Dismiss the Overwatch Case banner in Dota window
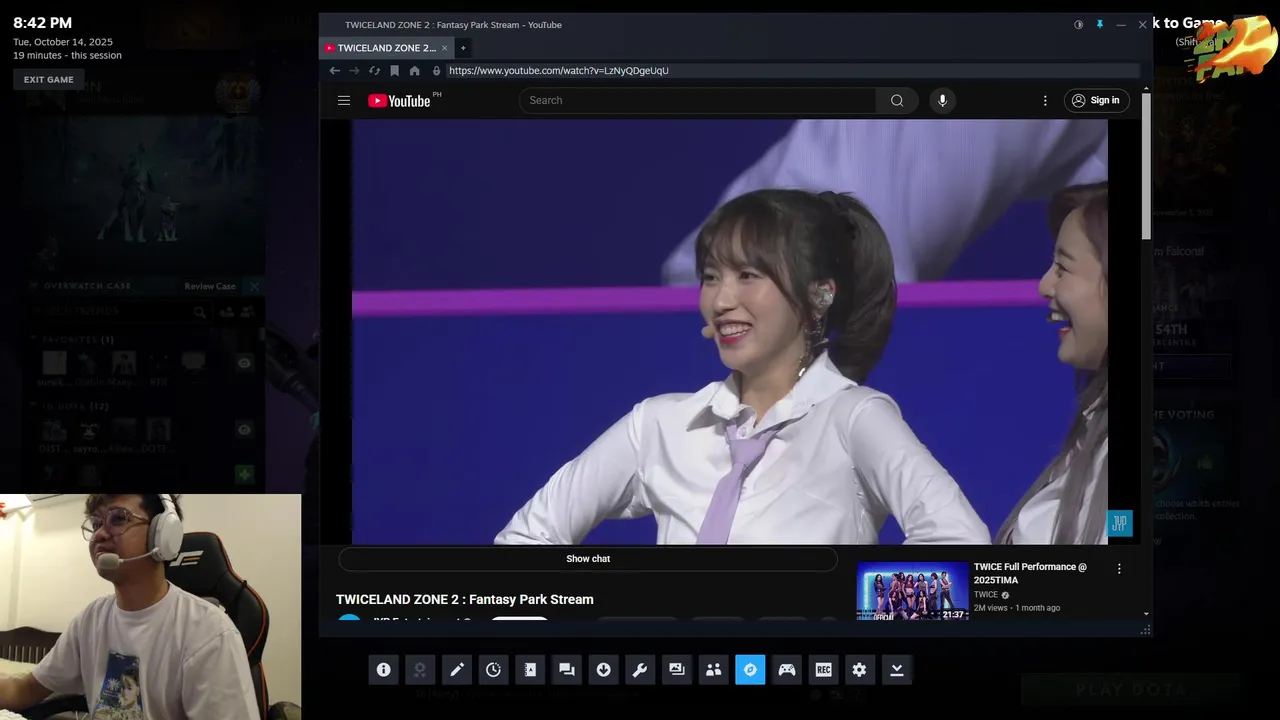This screenshot has height=720, width=1280. click(x=254, y=286)
